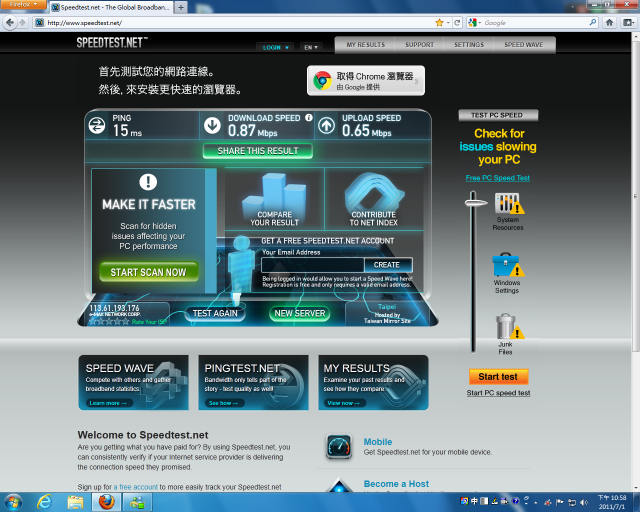Open the SETTINGS tab

coord(469,45)
